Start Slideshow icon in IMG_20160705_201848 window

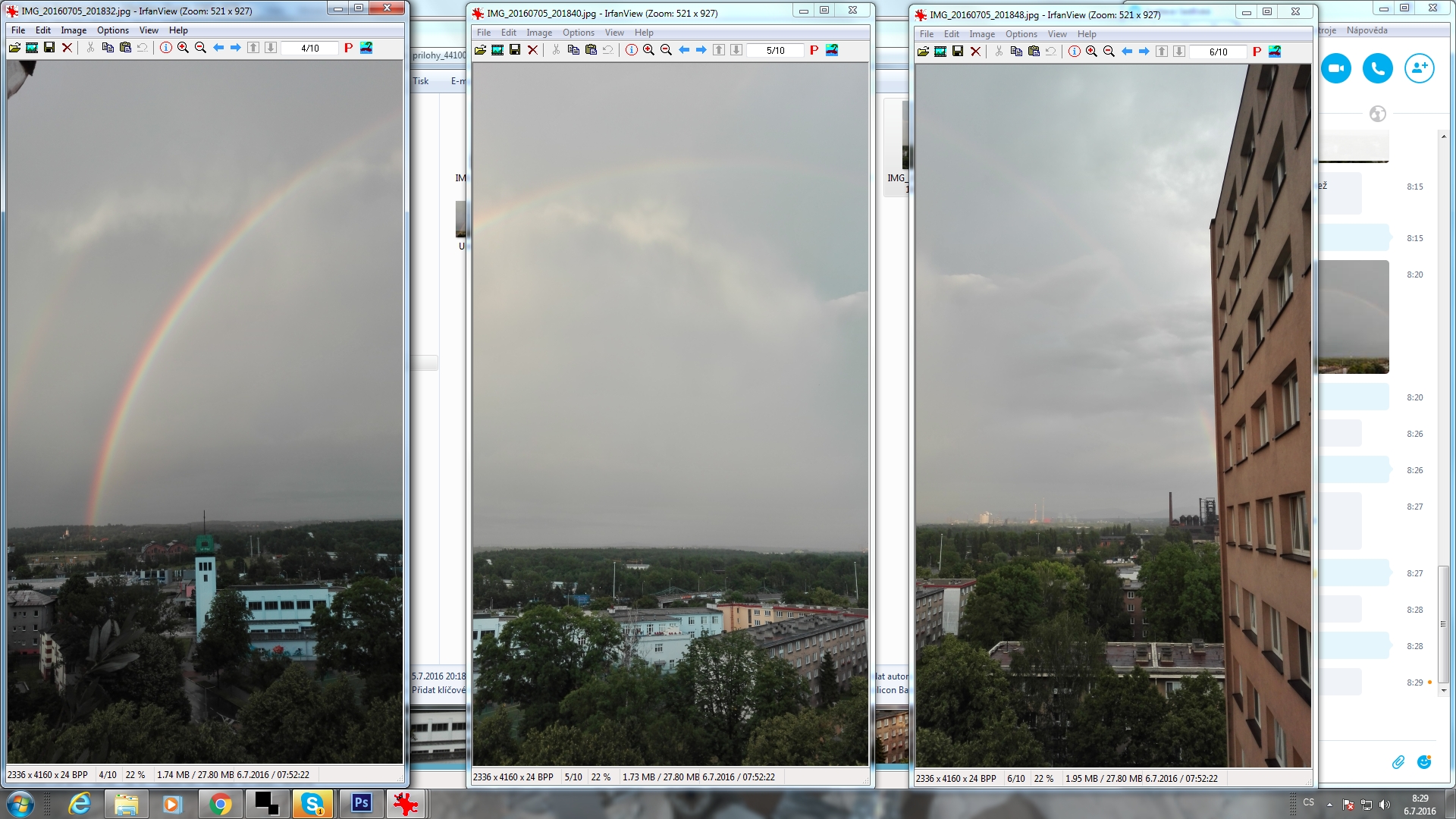(x=940, y=52)
